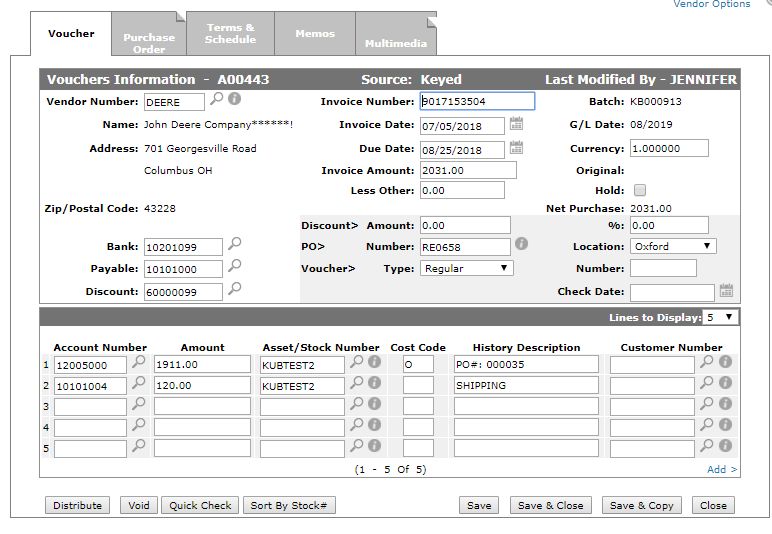The image size is (772, 534).
Task: Click the PO Number info icon
Action: (521, 244)
